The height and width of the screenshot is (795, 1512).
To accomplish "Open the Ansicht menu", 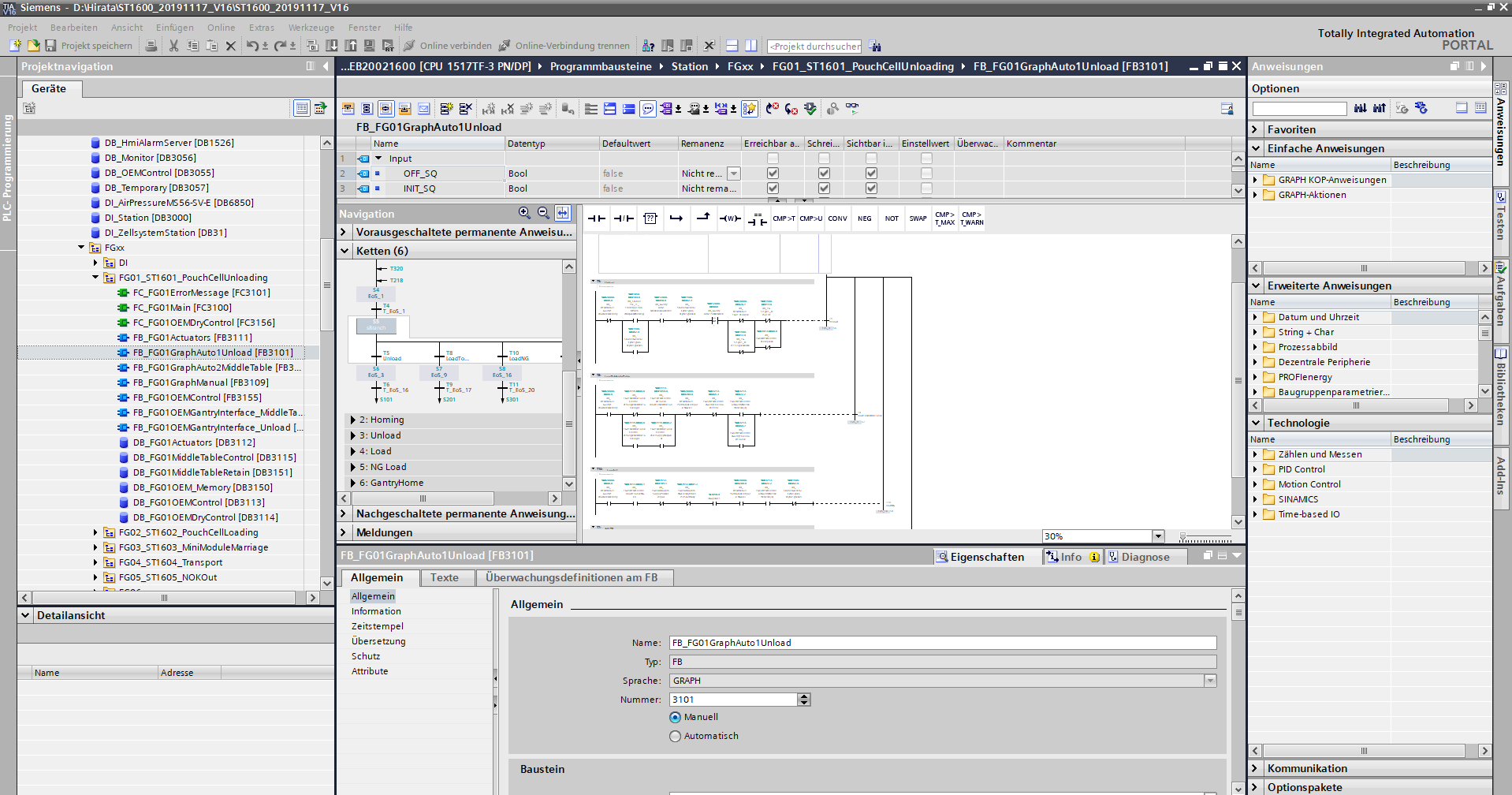I will [x=127, y=28].
